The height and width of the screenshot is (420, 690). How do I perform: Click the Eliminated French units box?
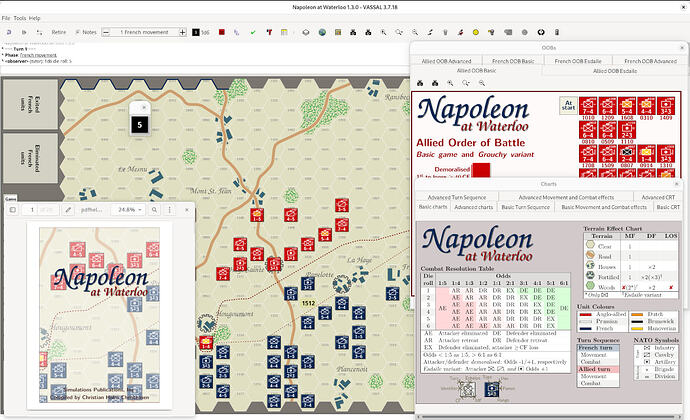click(x=31, y=158)
